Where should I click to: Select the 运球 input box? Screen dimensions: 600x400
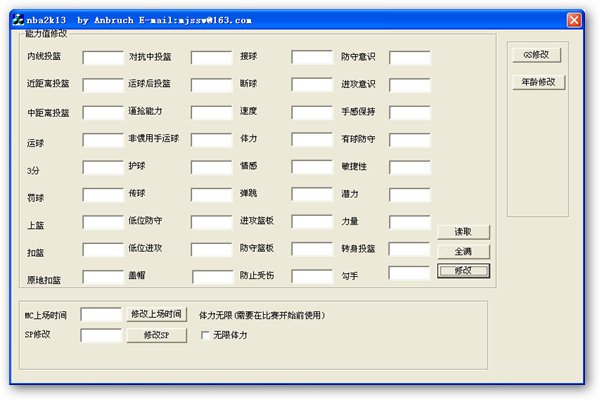click(103, 140)
